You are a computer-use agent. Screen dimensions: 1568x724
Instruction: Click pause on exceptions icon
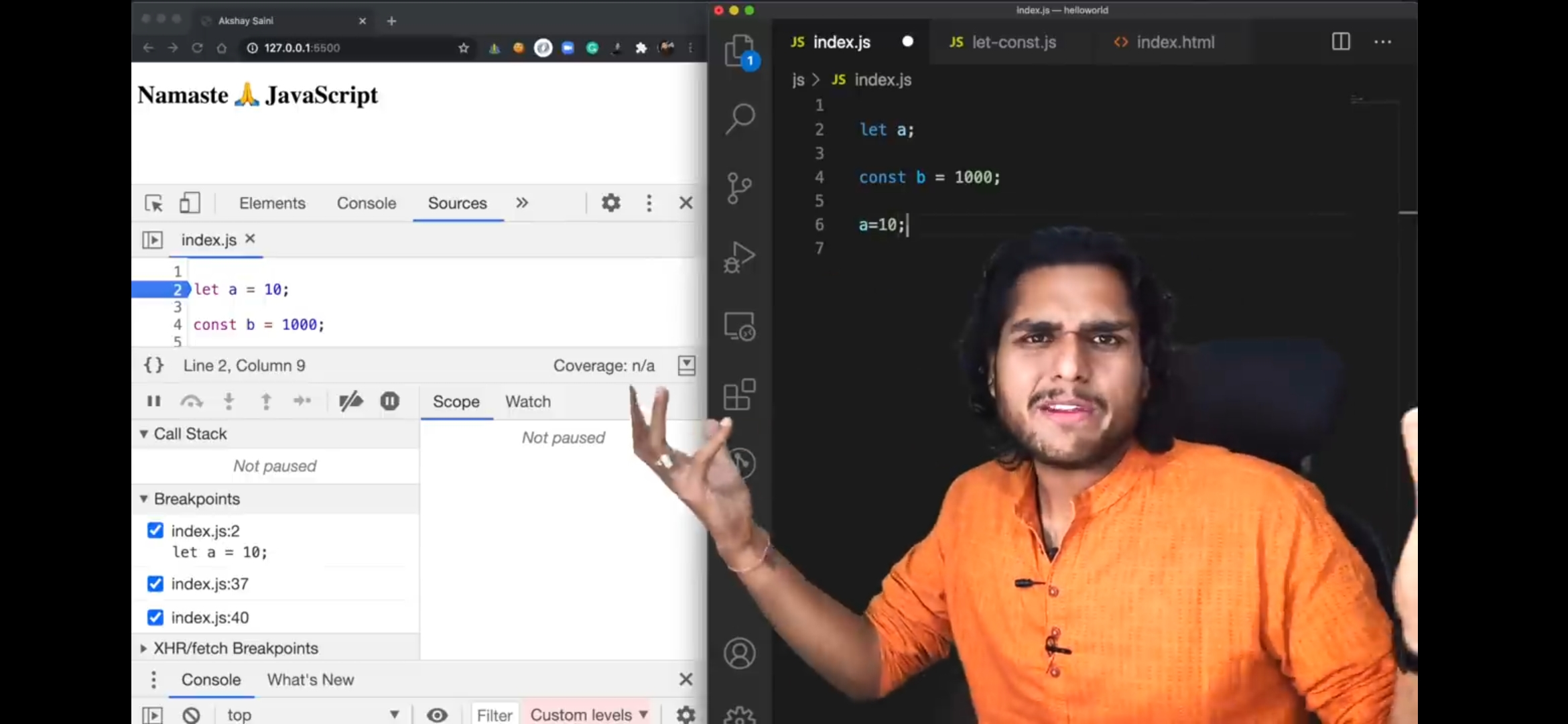pos(389,402)
